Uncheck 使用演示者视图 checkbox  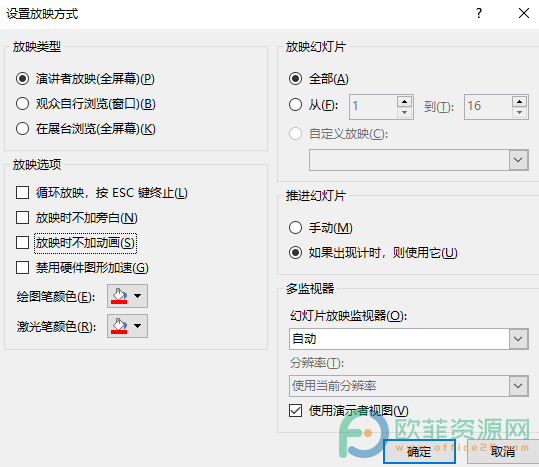tap(296, 411)
